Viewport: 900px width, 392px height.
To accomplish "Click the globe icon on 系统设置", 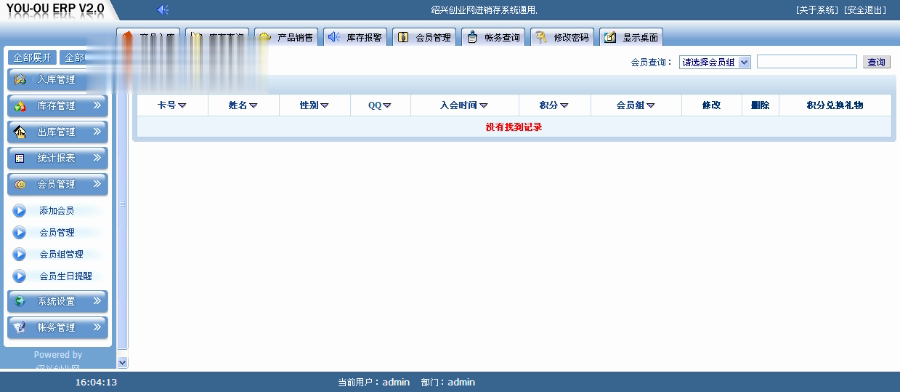I will pyautogui.click(x=20, y=301).
